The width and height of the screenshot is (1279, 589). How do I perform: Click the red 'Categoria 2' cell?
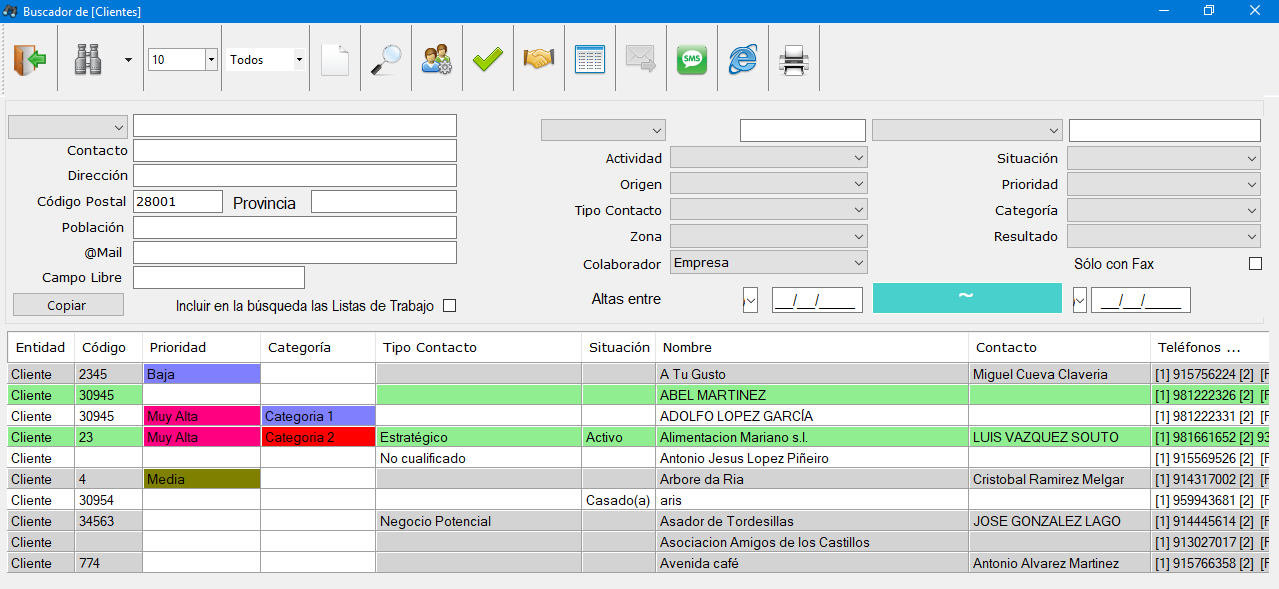319,437
